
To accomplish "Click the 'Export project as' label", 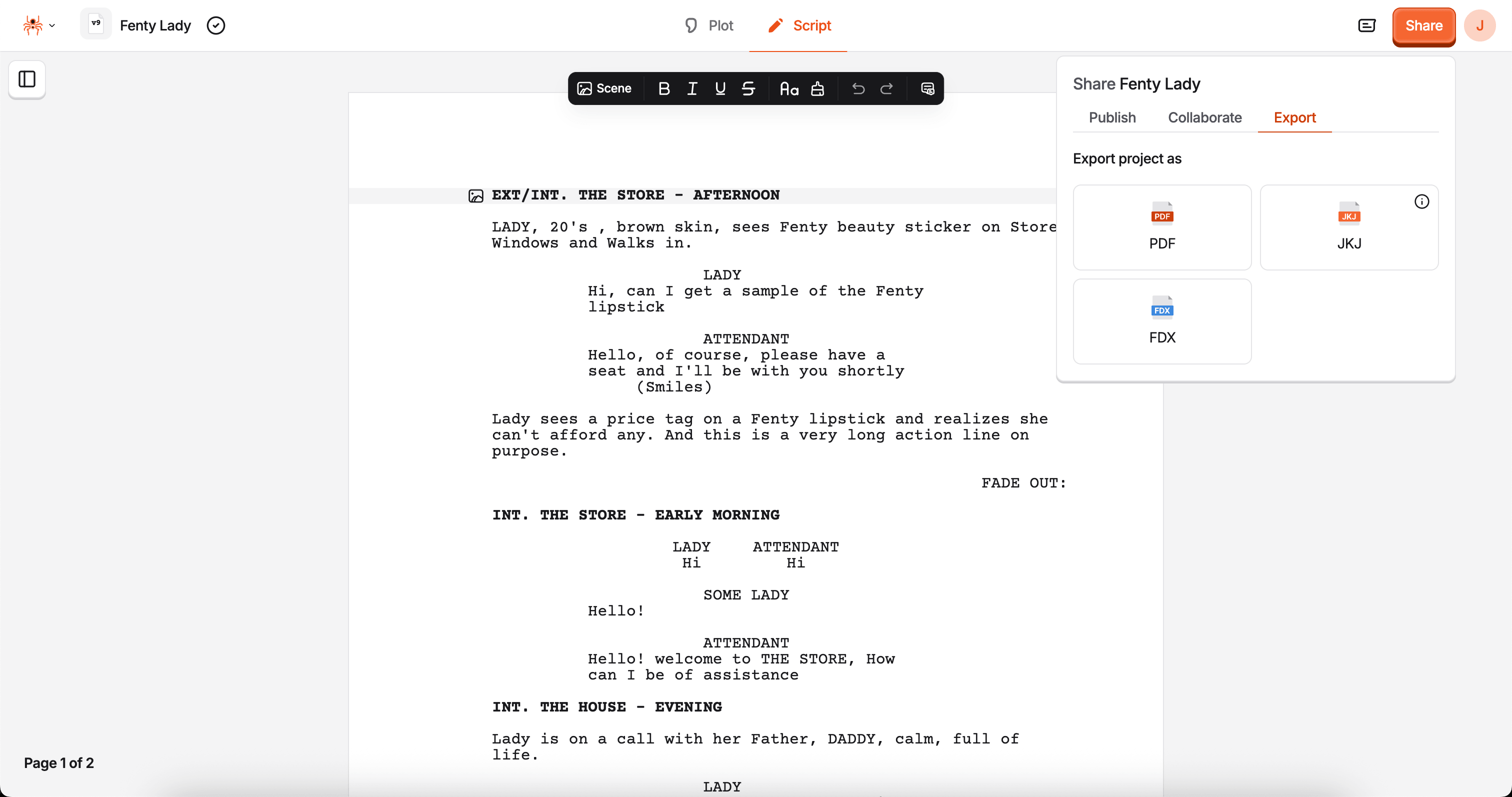I will (1126, 158).
